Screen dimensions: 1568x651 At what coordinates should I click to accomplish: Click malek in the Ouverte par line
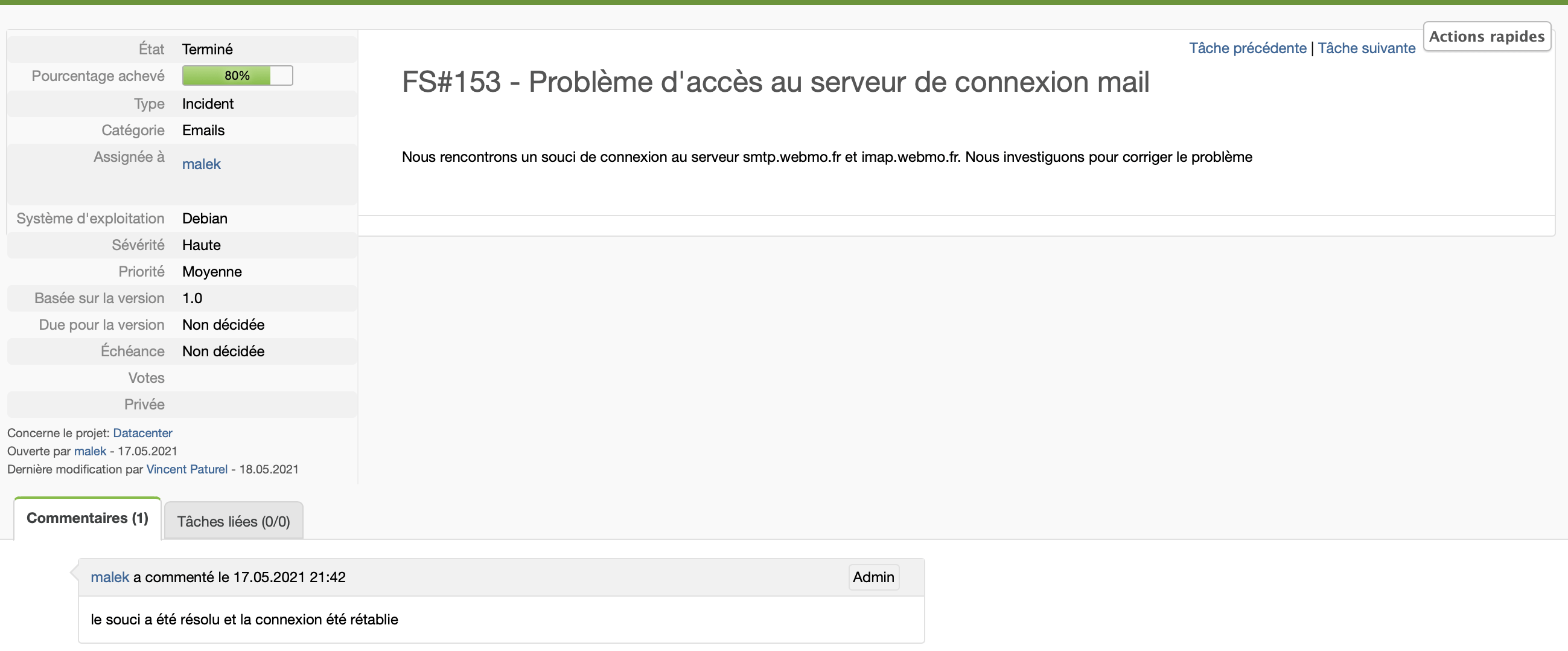90,451
